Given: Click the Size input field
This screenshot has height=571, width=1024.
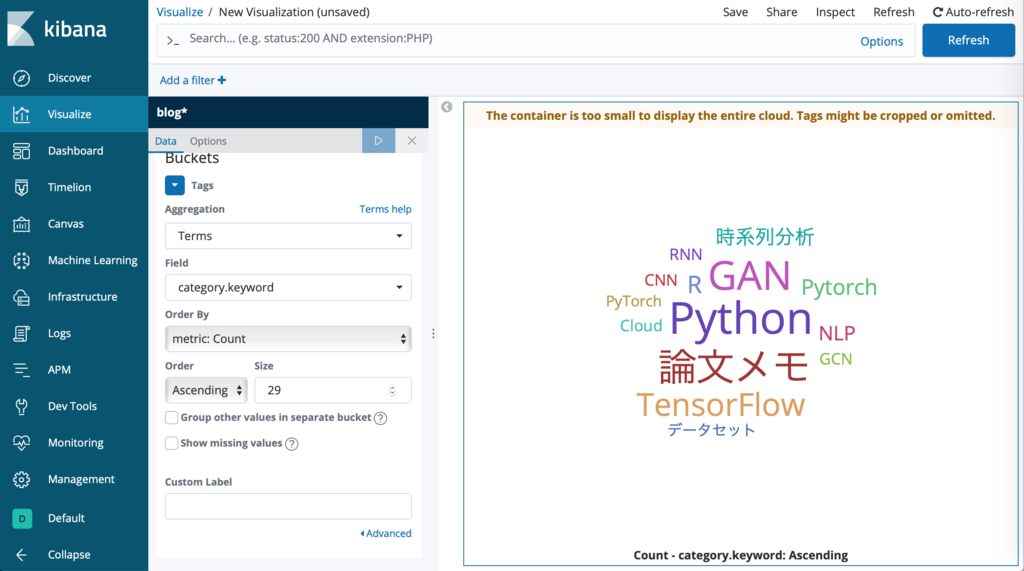Looking at the screenshot, I should click(x=333, y=390).
